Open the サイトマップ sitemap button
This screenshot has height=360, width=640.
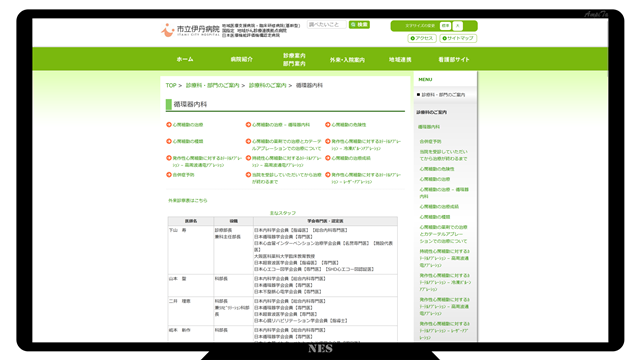pyautogui.click(x=458, y=38)
